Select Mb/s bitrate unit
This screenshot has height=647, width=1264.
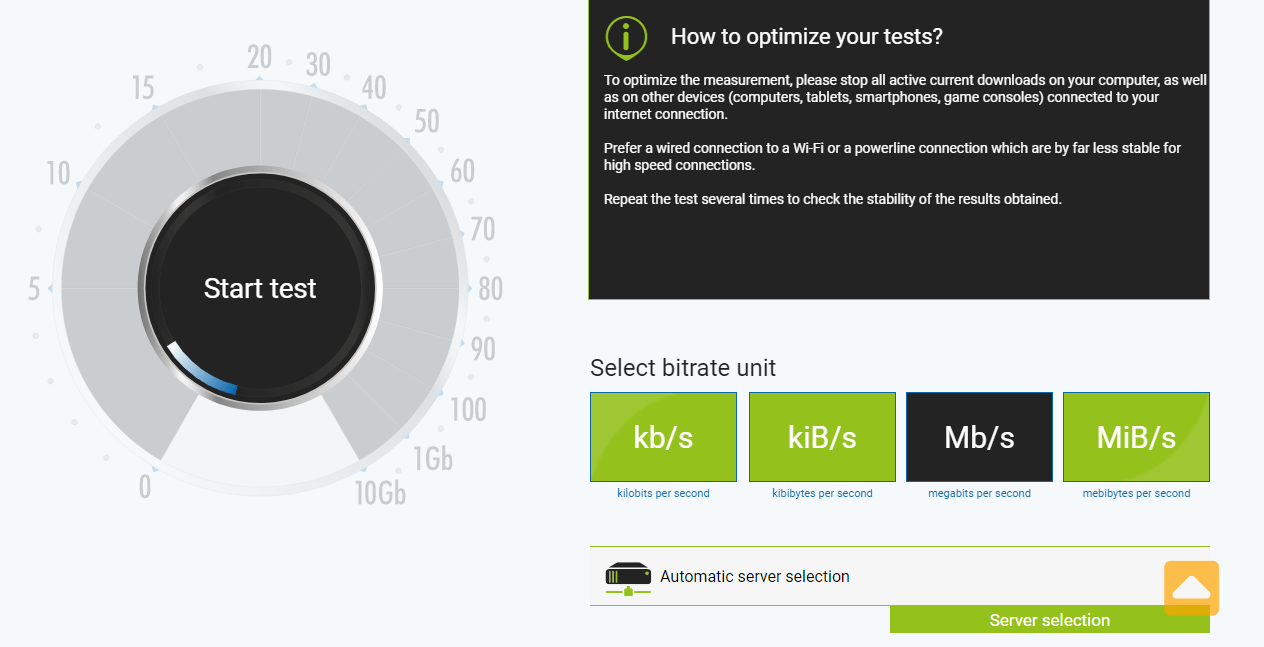pyautogui.click(x=979, y=437)
